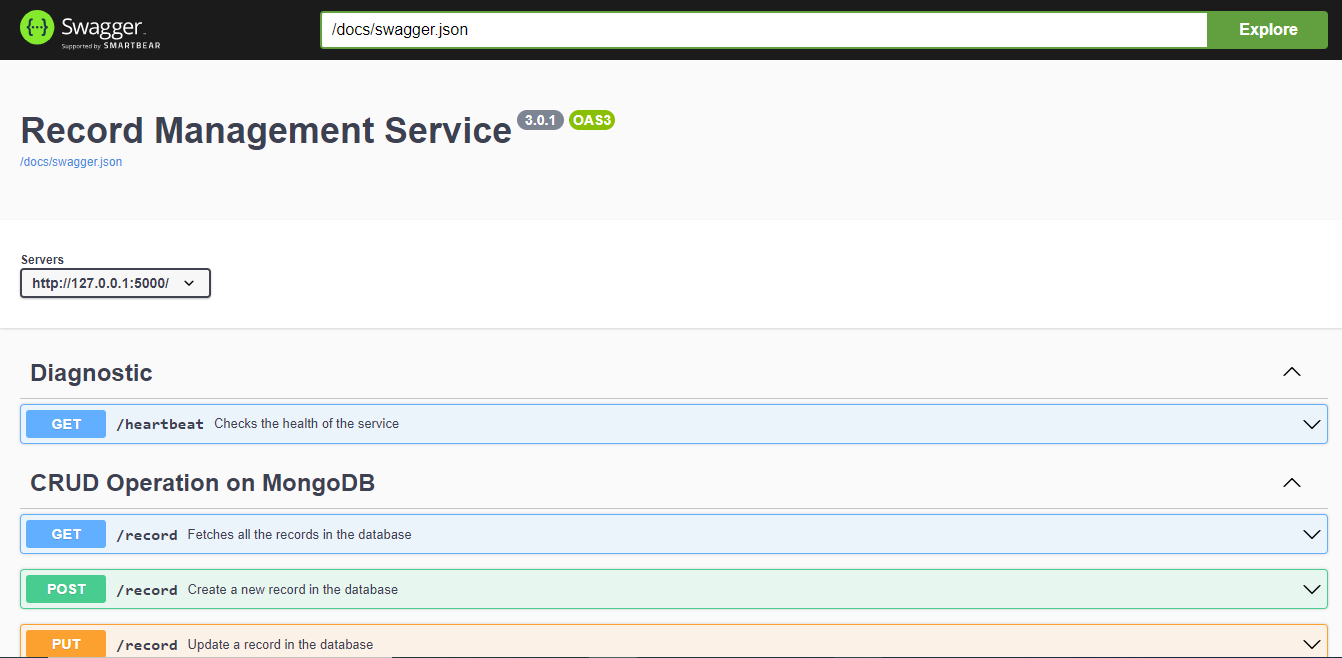Collapse the CRUD Operation on MongoDB section

[x=1290, y=481]
